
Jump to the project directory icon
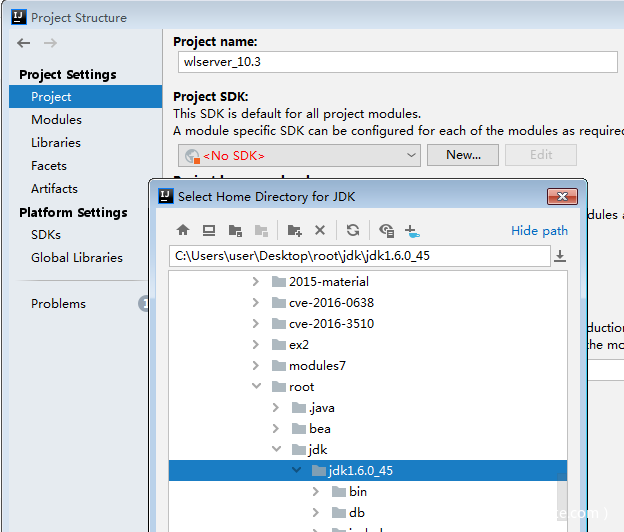pyautogui.click(x=235, y=230)
